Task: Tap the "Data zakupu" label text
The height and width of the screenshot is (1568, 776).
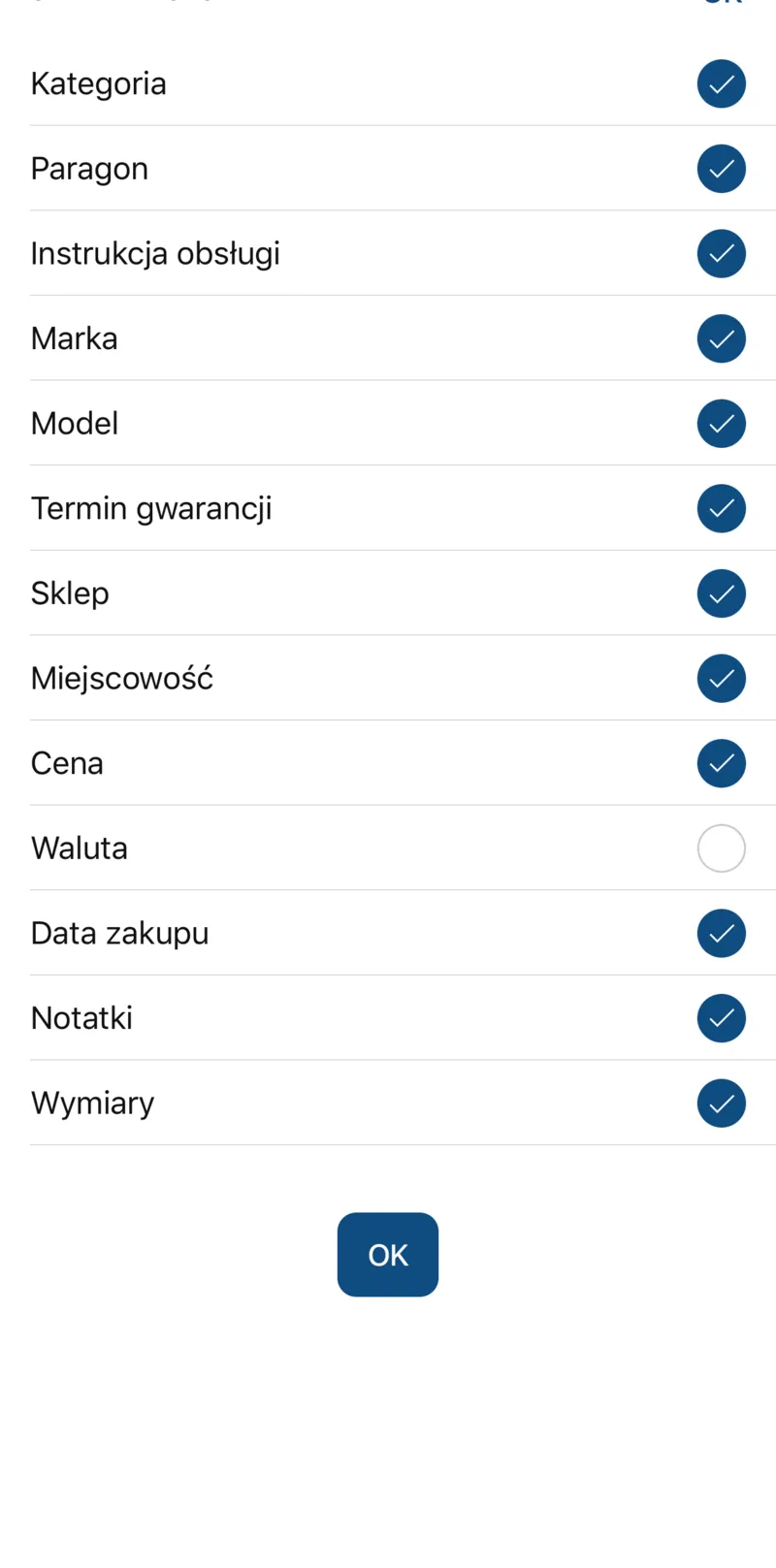Action: [120, 934]
